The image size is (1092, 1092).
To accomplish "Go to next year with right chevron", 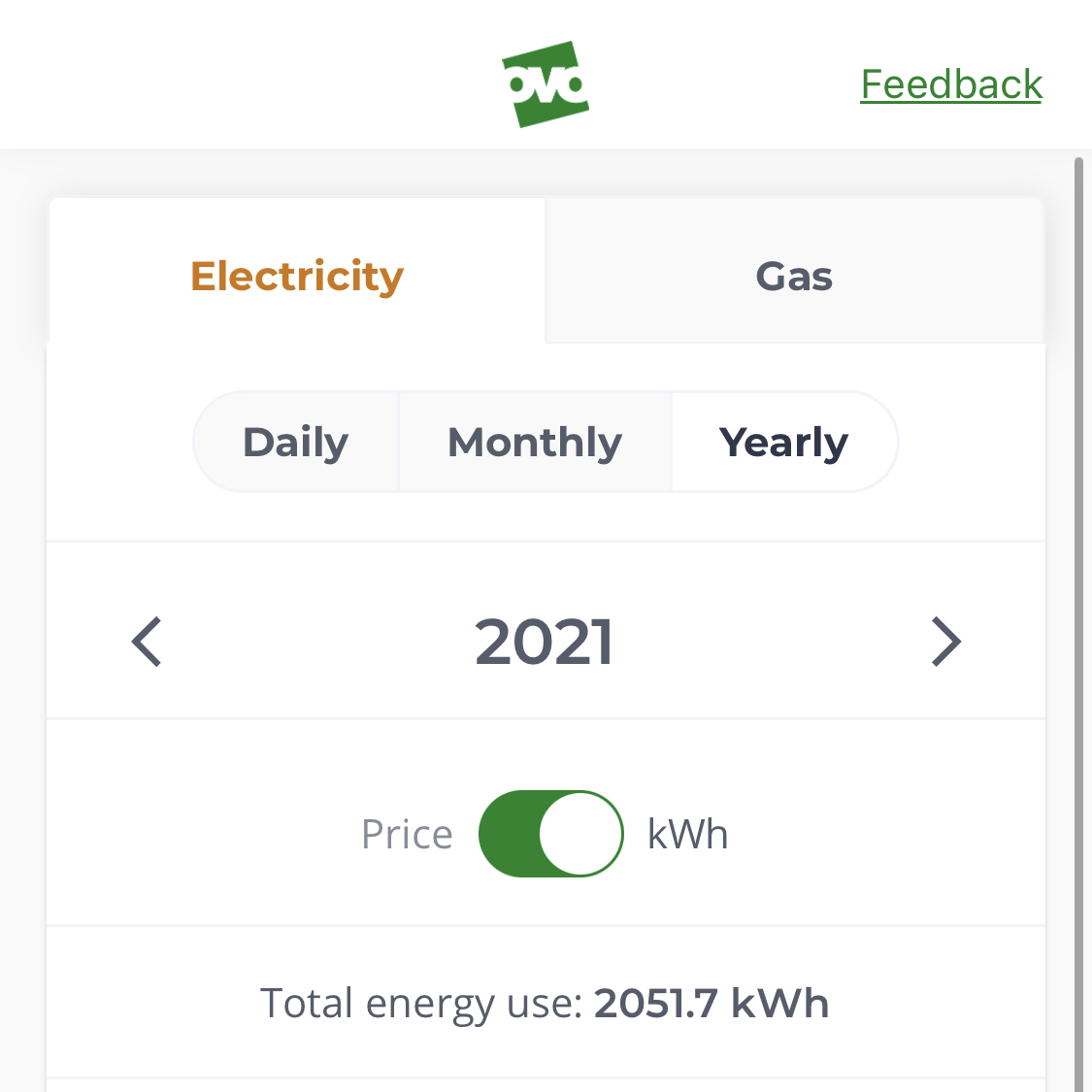I will click(x=945, y=642).
